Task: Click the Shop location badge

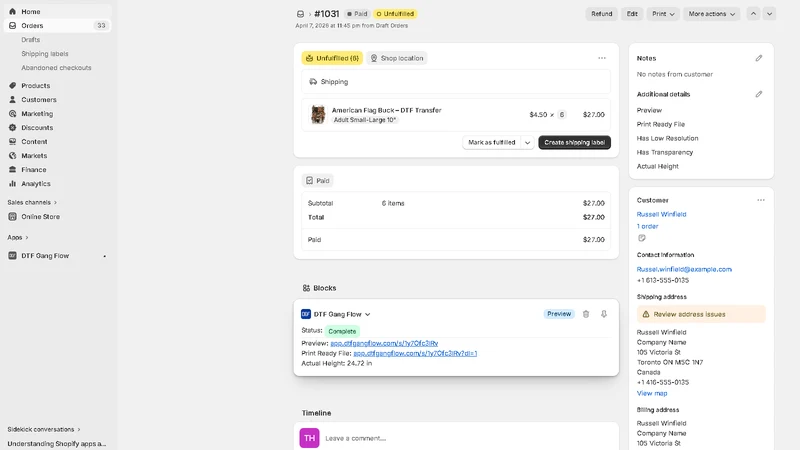Action: pos(397,58)
